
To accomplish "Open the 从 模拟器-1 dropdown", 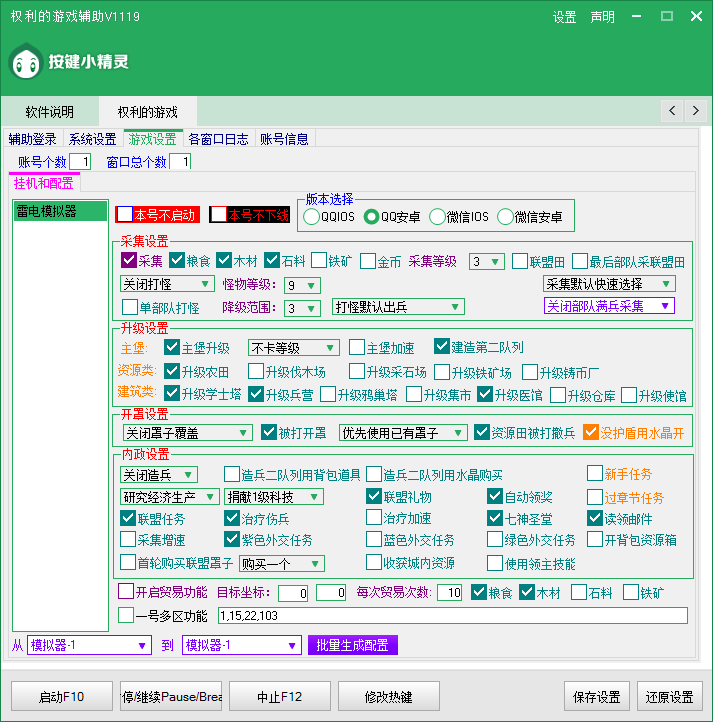I will (89, 645).
